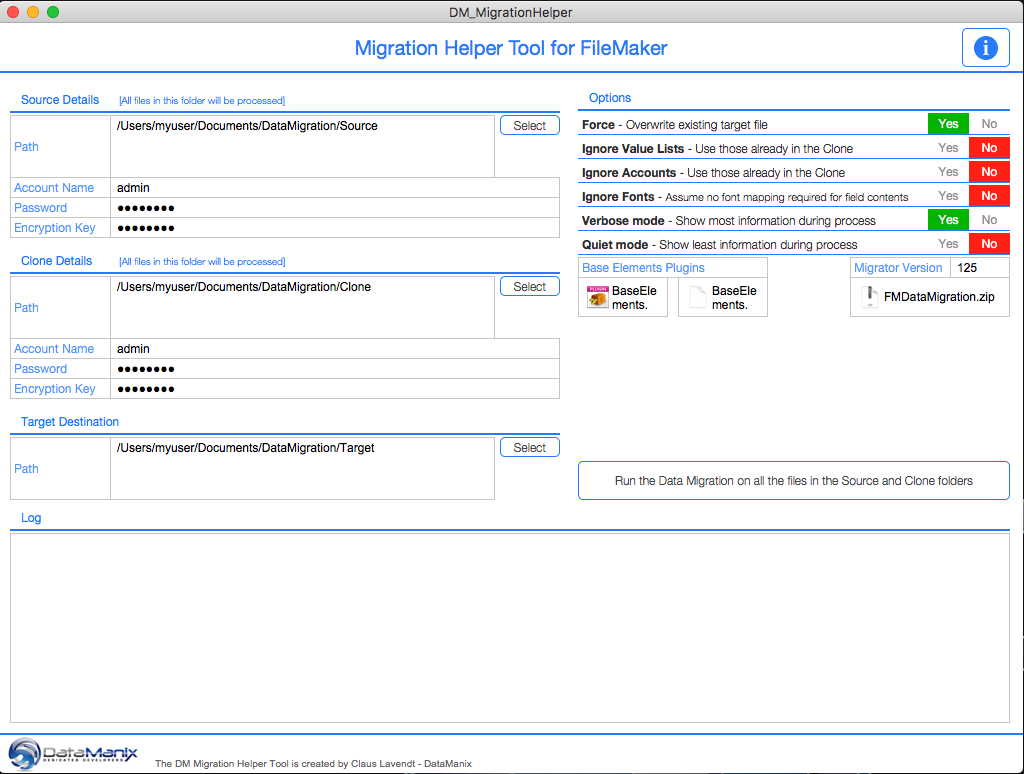Viewport: 1024px width, 774px height.
Task: Click the Clone Account Name field
Action: pos(335,349)
